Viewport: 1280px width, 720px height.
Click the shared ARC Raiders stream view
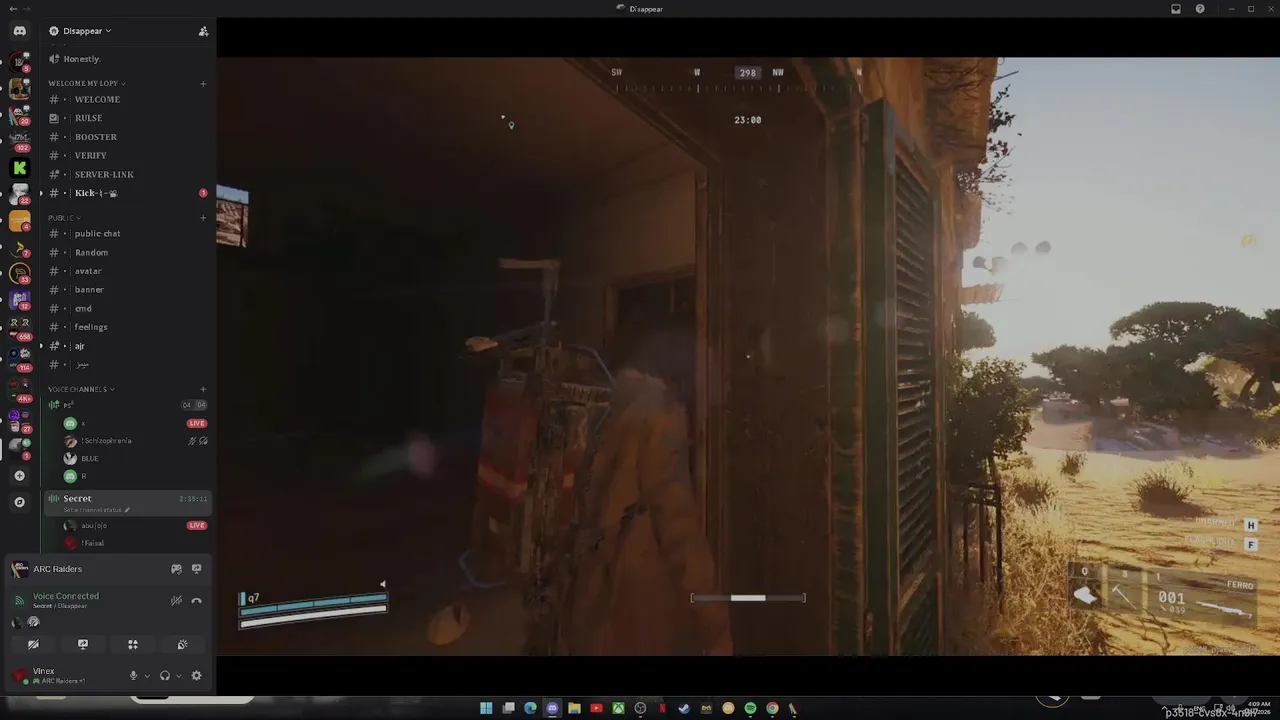tap(748, 356)
